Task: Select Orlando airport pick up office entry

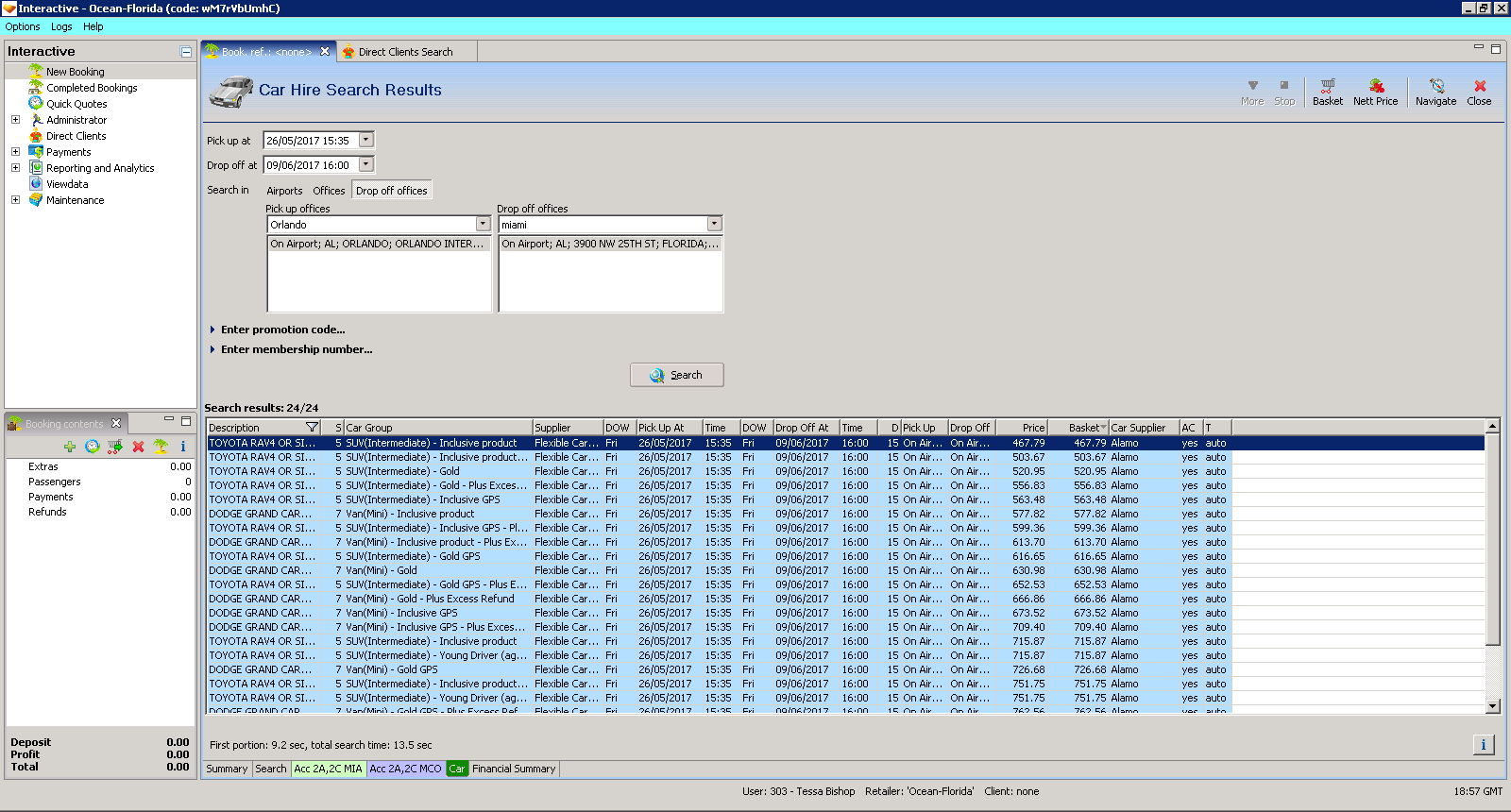Action: (378, 244)
